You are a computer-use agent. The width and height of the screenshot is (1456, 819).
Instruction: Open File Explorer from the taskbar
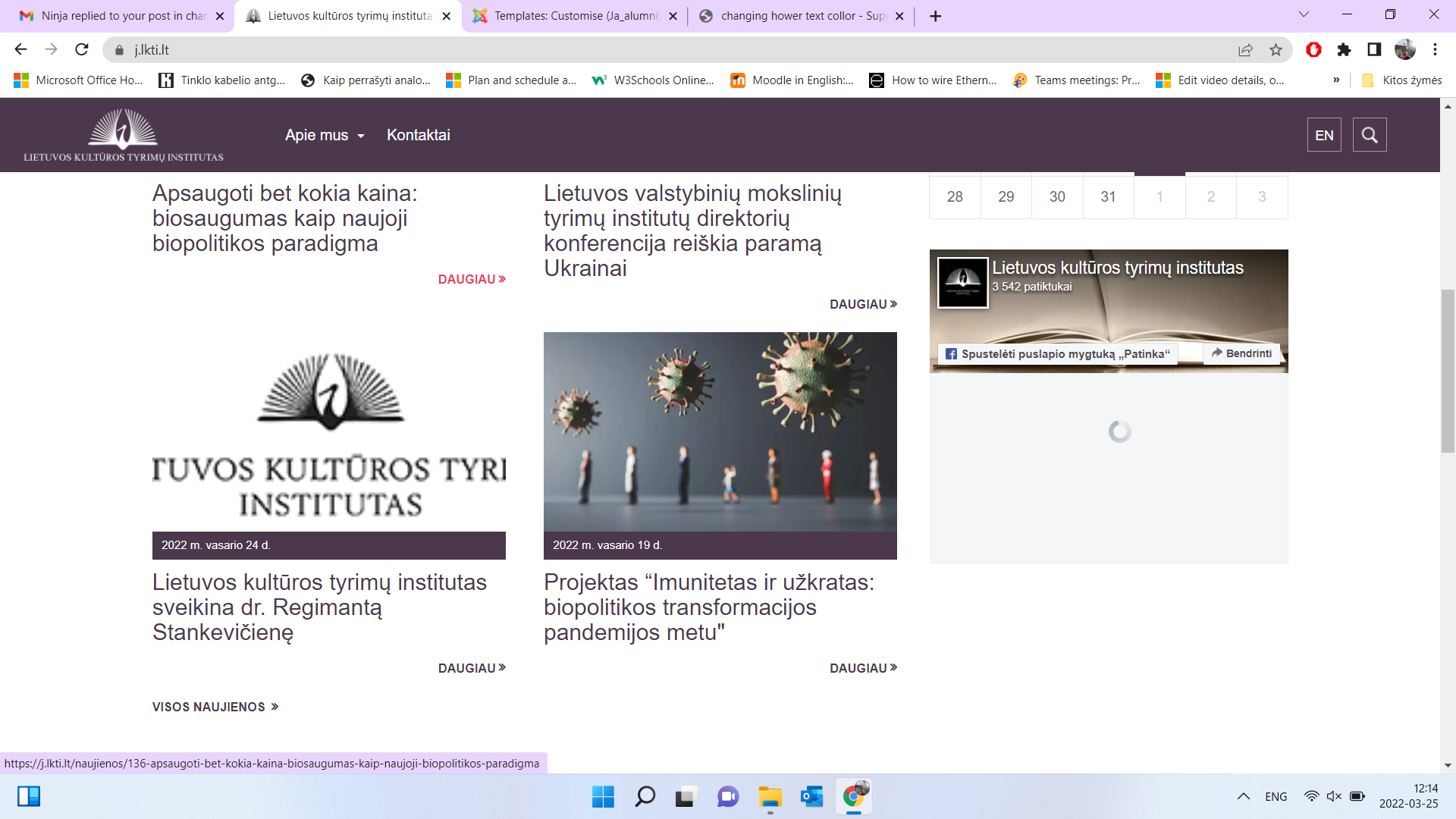[770, 796]
